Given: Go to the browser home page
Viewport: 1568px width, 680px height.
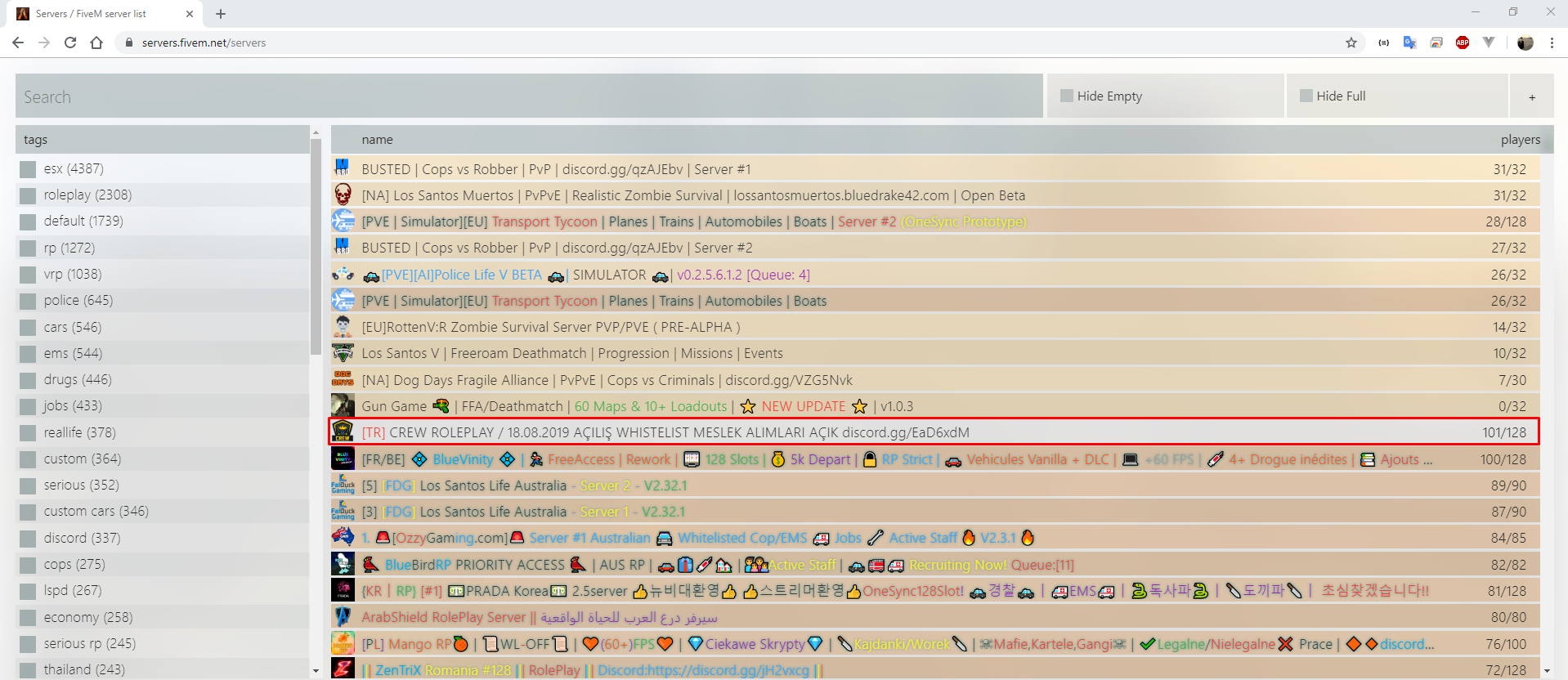Looking at the screenshot, I should pos(96,42).
